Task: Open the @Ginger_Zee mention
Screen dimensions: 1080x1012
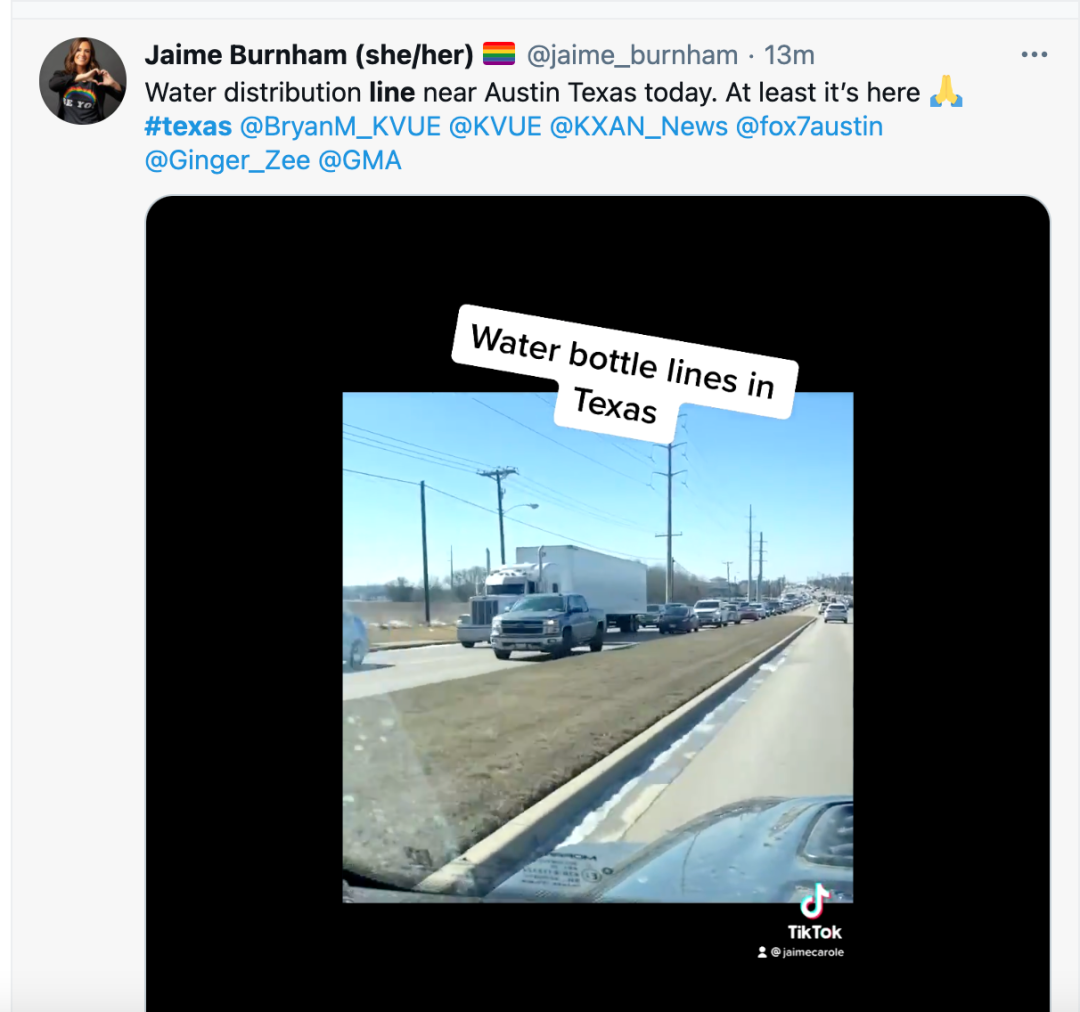Action: pos(227,161)
